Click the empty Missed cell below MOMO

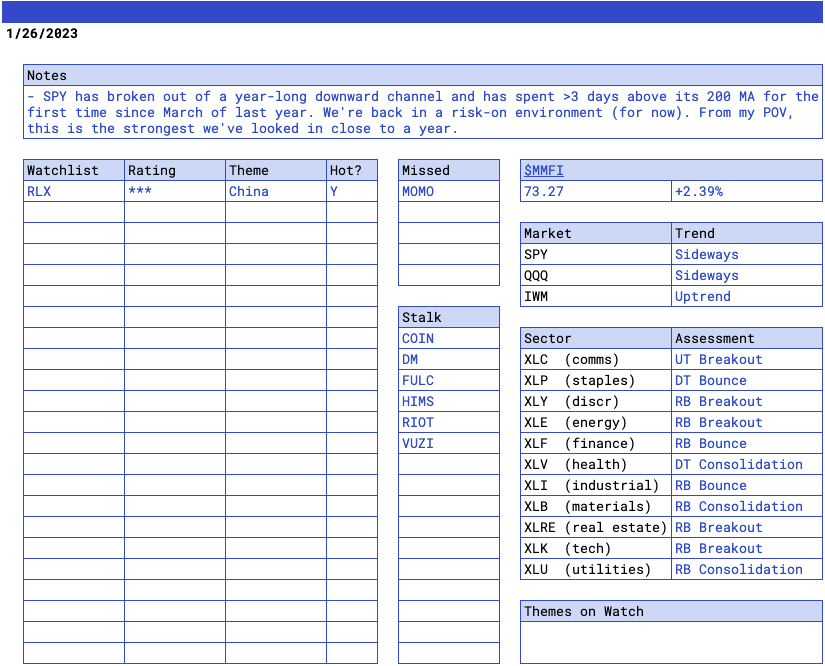(x=449, y=212)
